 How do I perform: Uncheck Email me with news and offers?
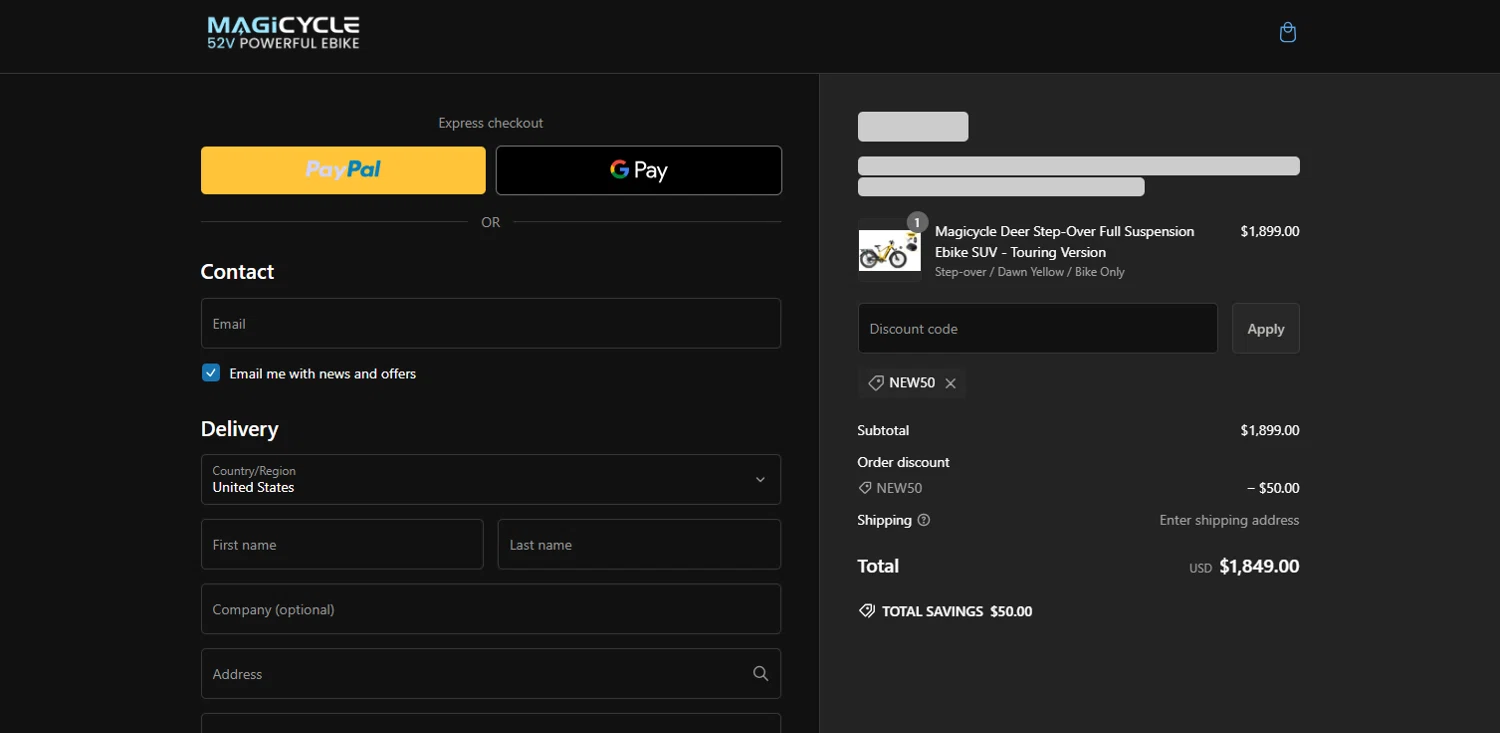[x=211, y=373]
